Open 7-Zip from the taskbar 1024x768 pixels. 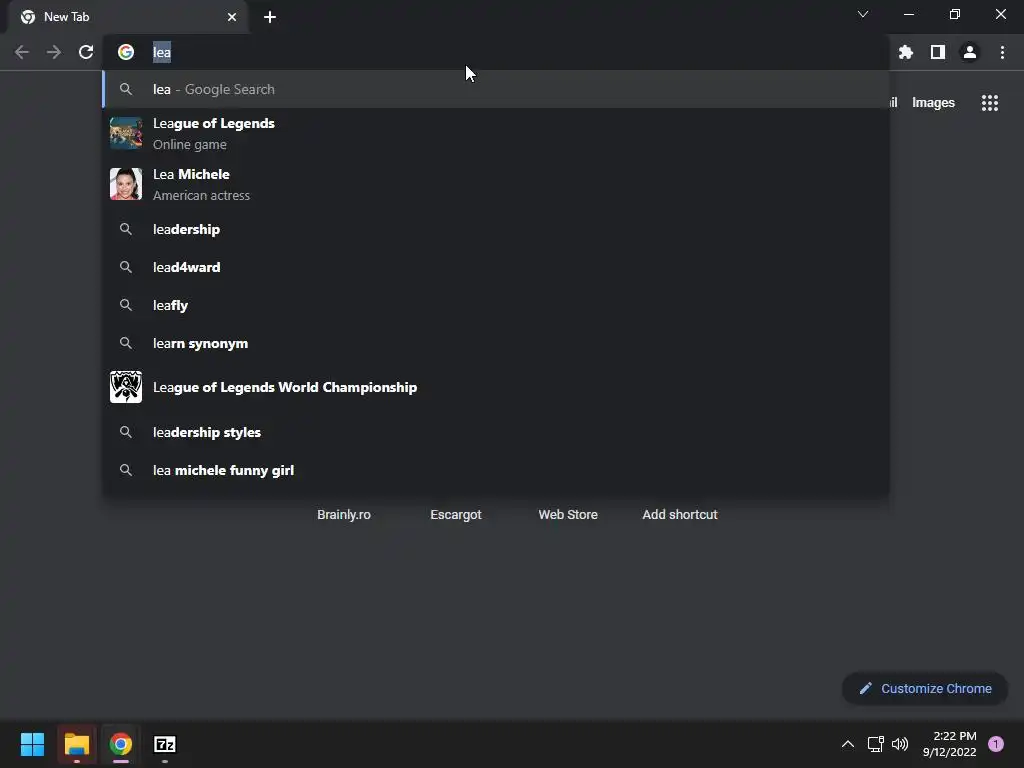click(165, 744)
